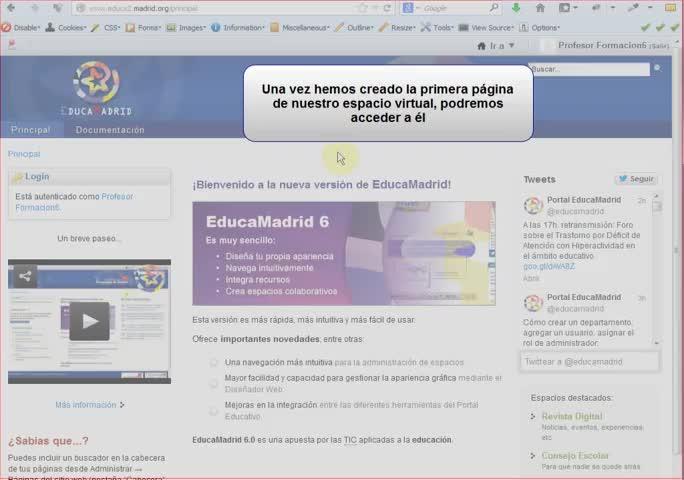Open the Miscellaneous dropdown menu
This screenshot has width=684, height=480.
tap(300, 27)
